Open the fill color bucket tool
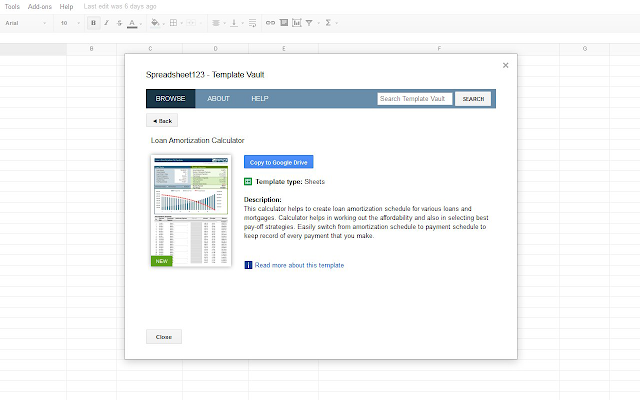 pos(155,23)
